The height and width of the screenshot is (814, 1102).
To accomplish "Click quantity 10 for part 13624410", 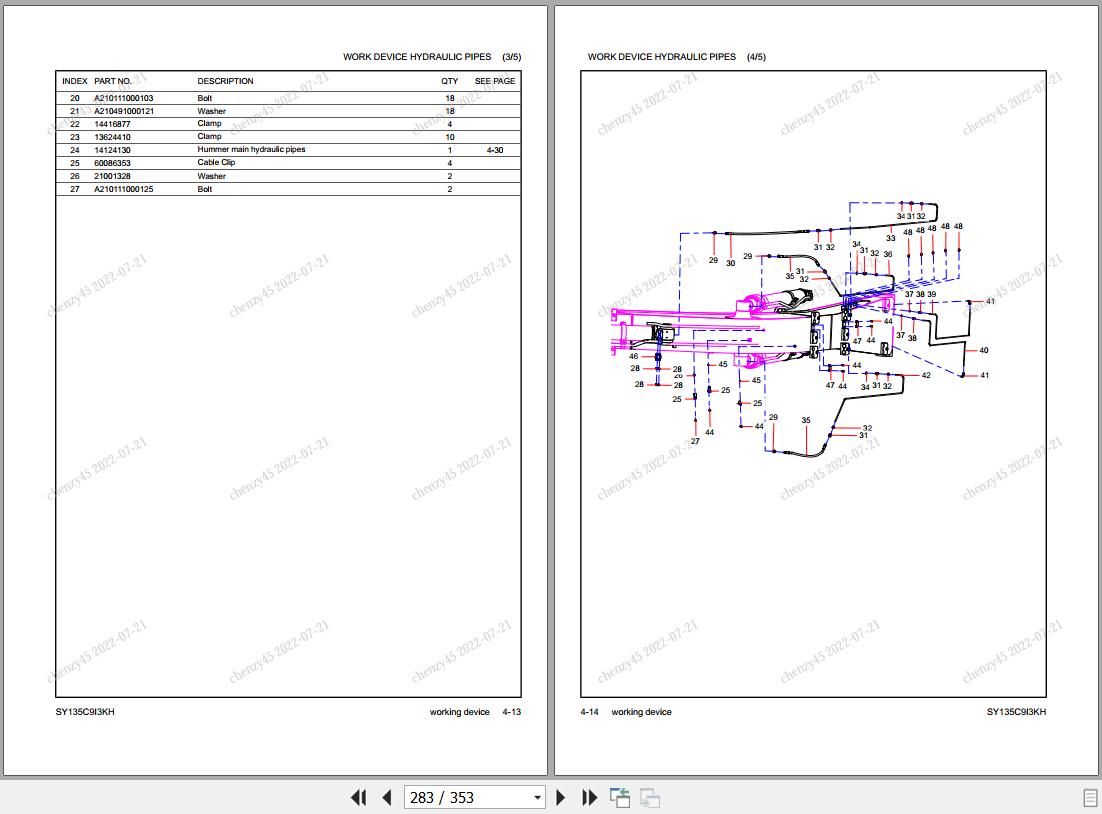I will tap(450, 137).
